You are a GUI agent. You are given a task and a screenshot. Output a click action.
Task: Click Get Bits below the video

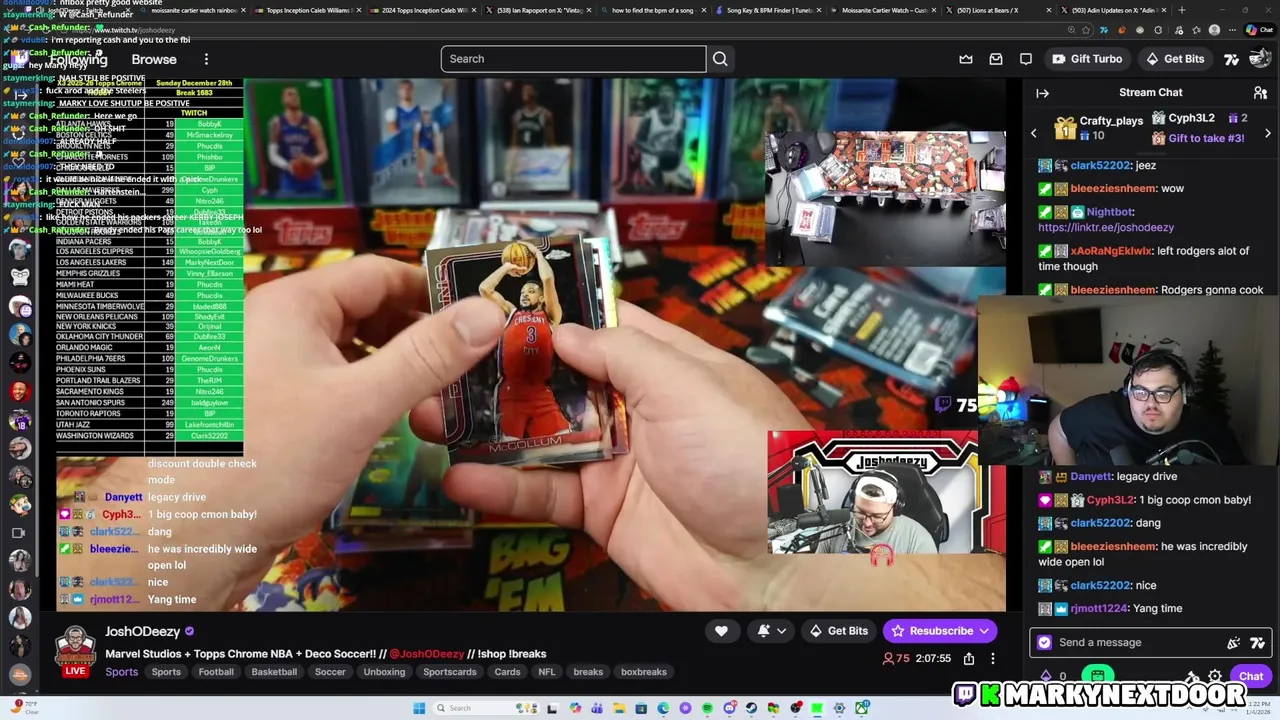(838, 631)
